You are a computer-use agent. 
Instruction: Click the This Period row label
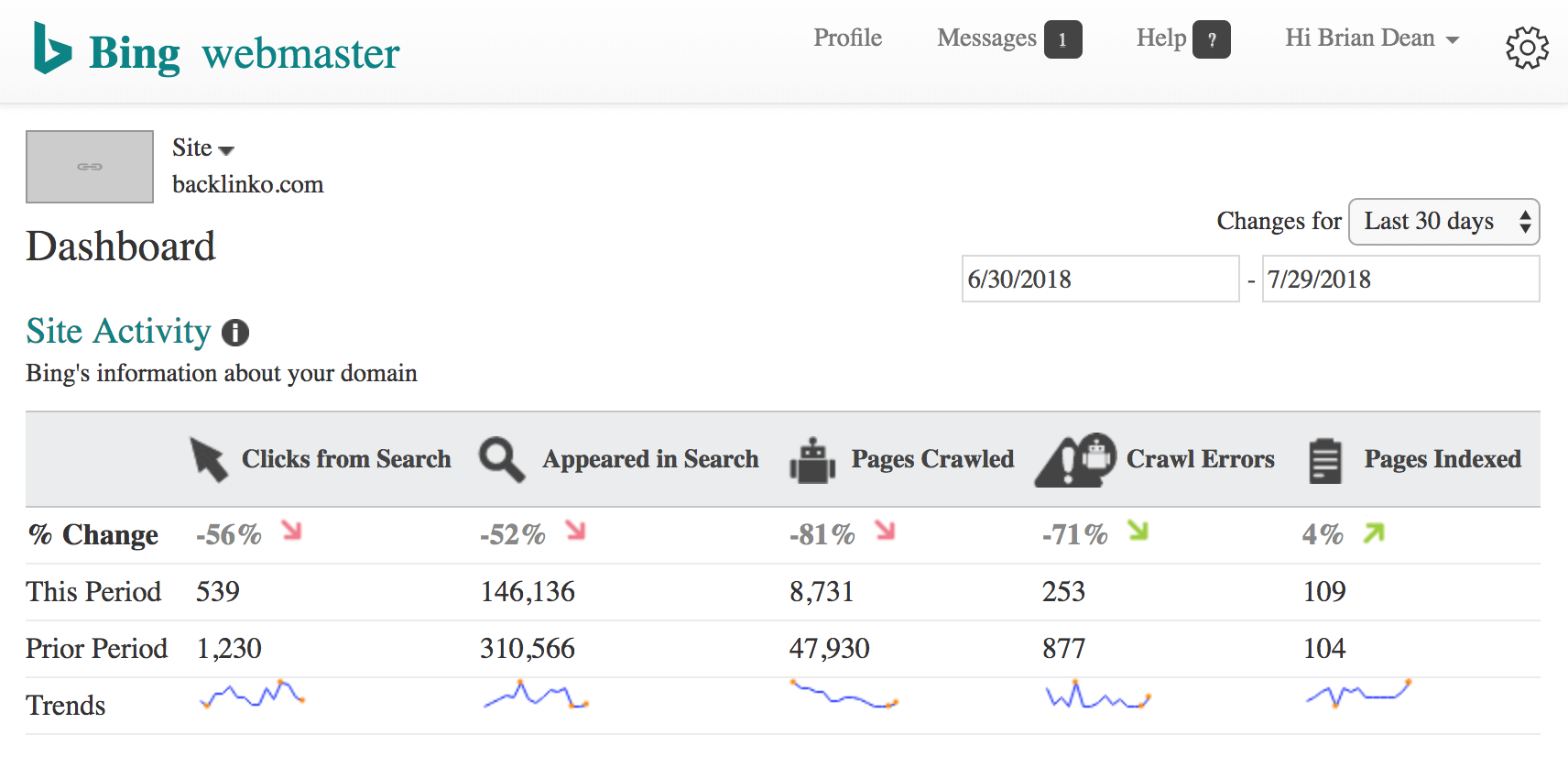(x=93, y=592)
